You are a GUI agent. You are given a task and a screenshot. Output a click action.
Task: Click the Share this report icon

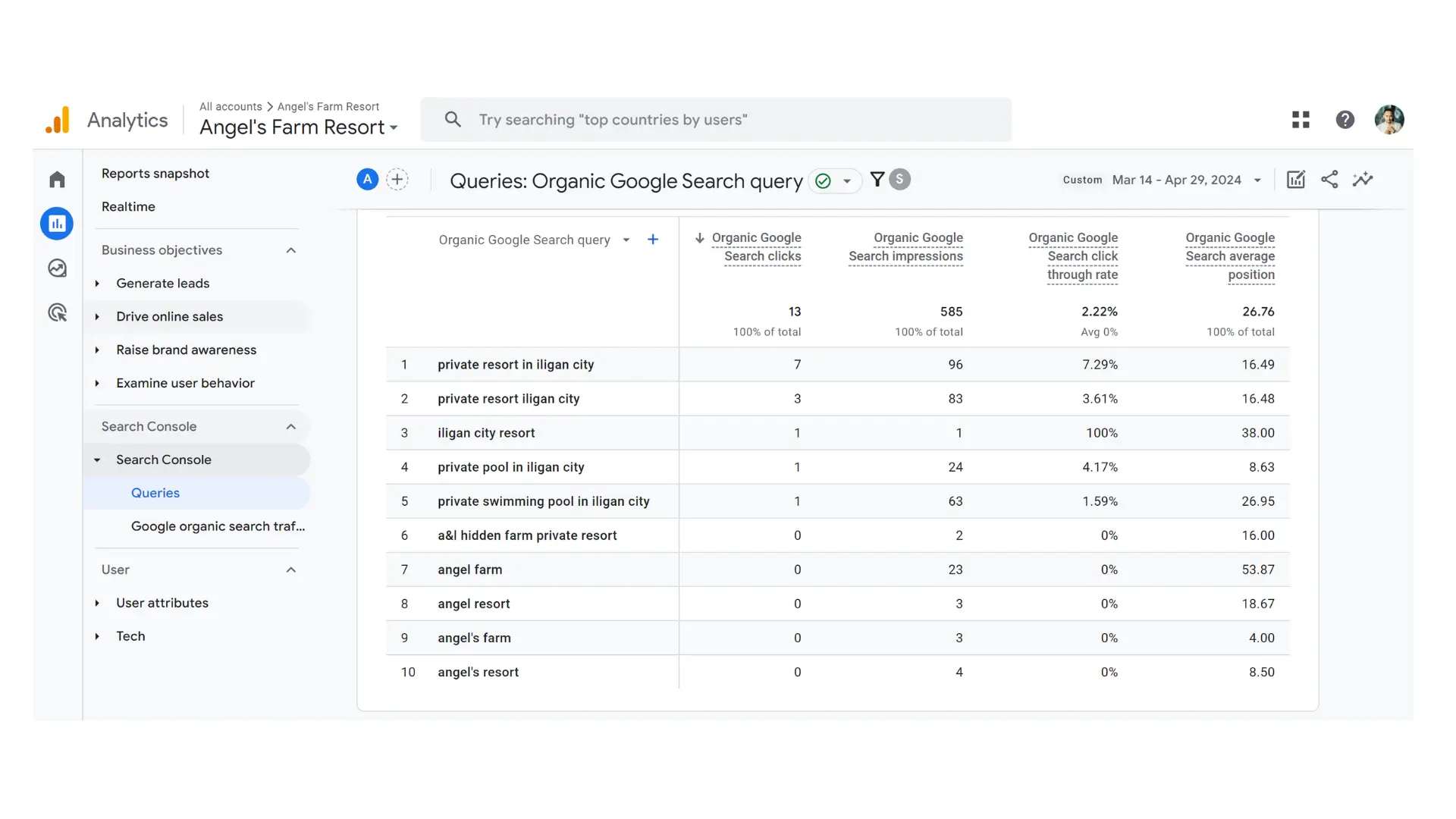[x=1329, y=180]
